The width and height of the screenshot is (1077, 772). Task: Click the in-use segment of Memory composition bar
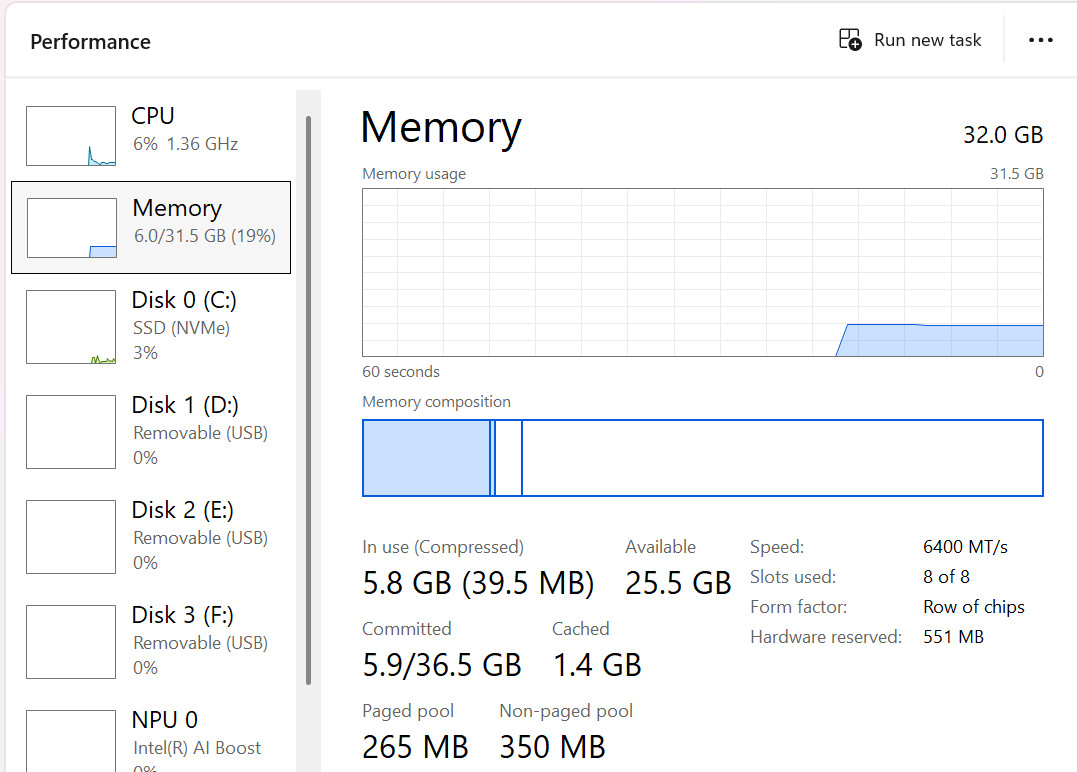pos(426,458)
